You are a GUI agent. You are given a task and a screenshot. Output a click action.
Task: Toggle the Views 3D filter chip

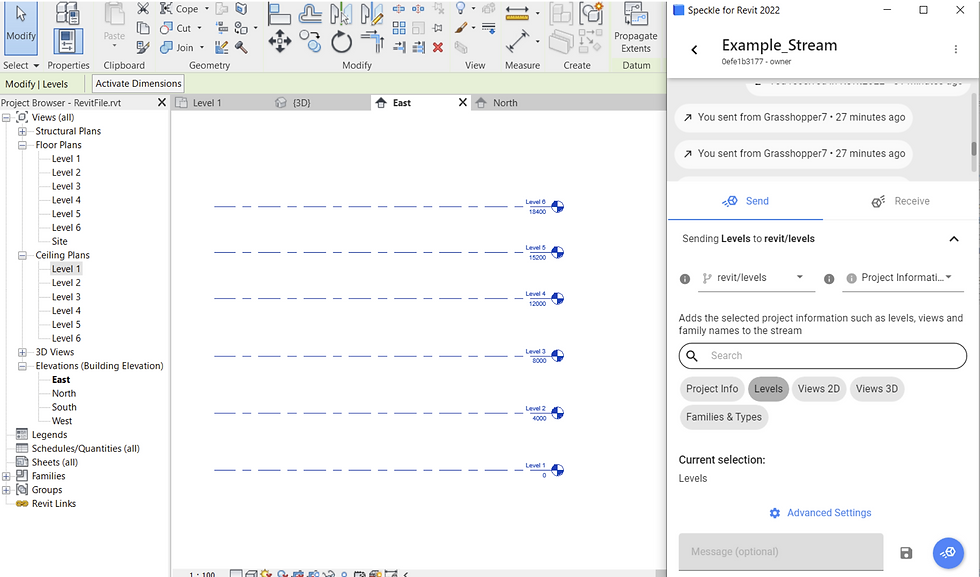[877, 389]
